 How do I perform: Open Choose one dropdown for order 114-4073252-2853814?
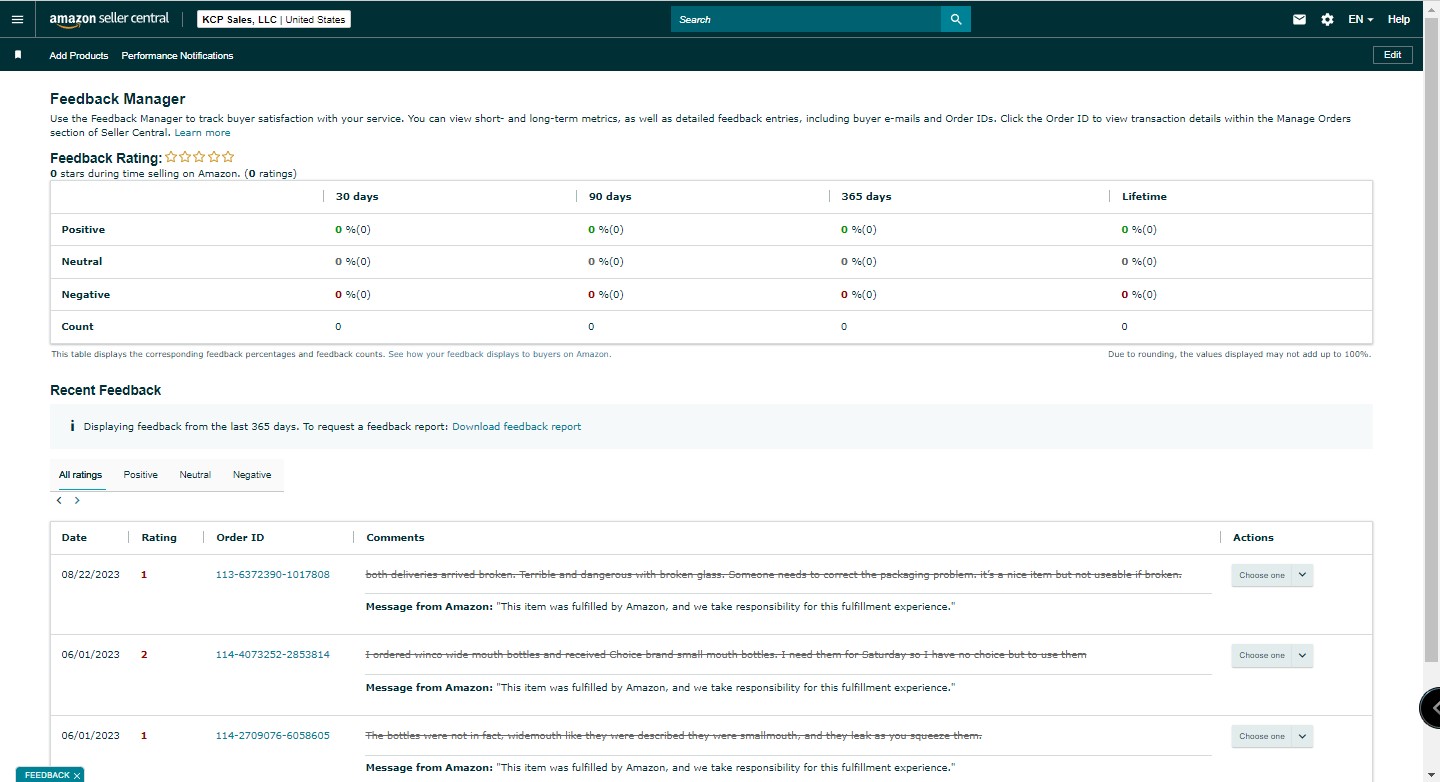click(x=1272, y=655)
